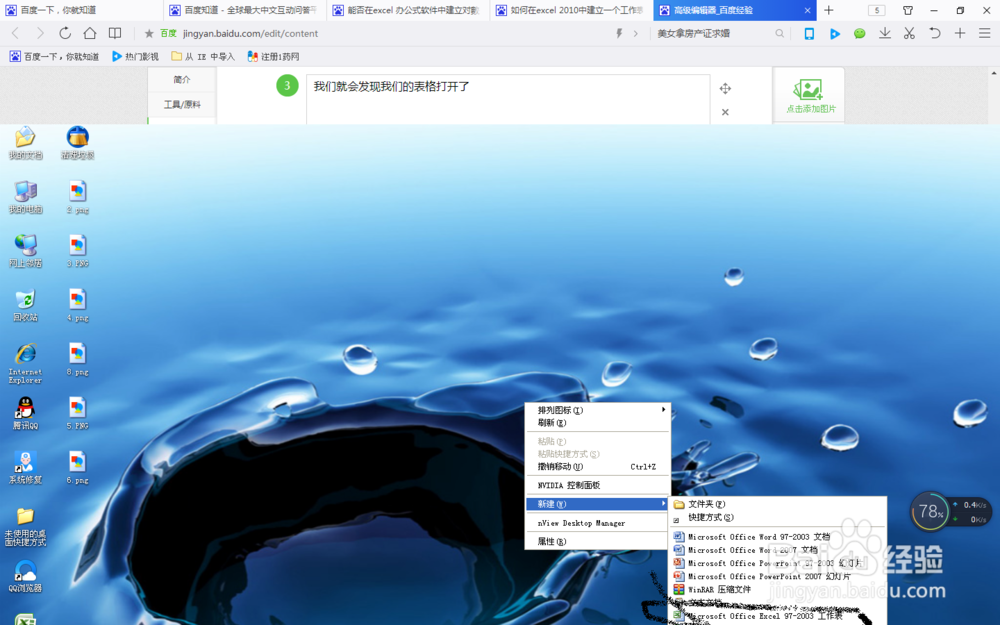Create a PowerPoint 2007 presentation
The image size is (1000, 625).
pyautogui.click(x=778, y=576)
